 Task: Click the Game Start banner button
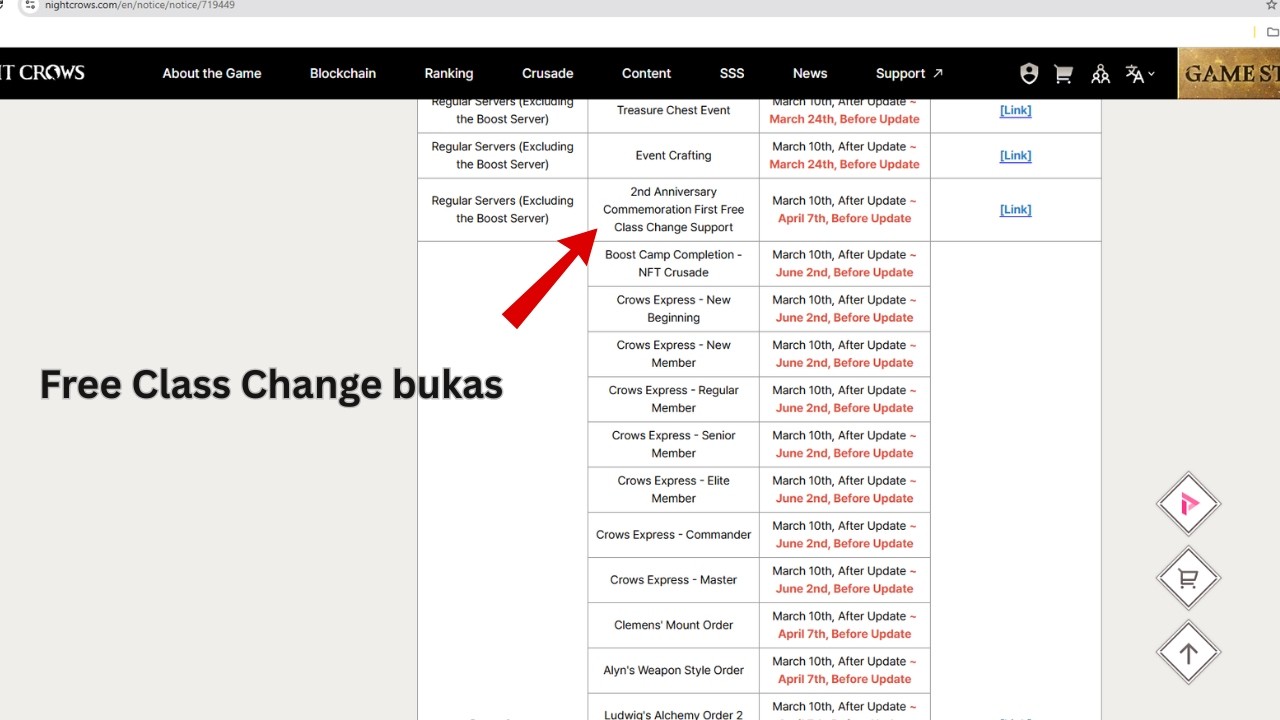pos(1229,73)
